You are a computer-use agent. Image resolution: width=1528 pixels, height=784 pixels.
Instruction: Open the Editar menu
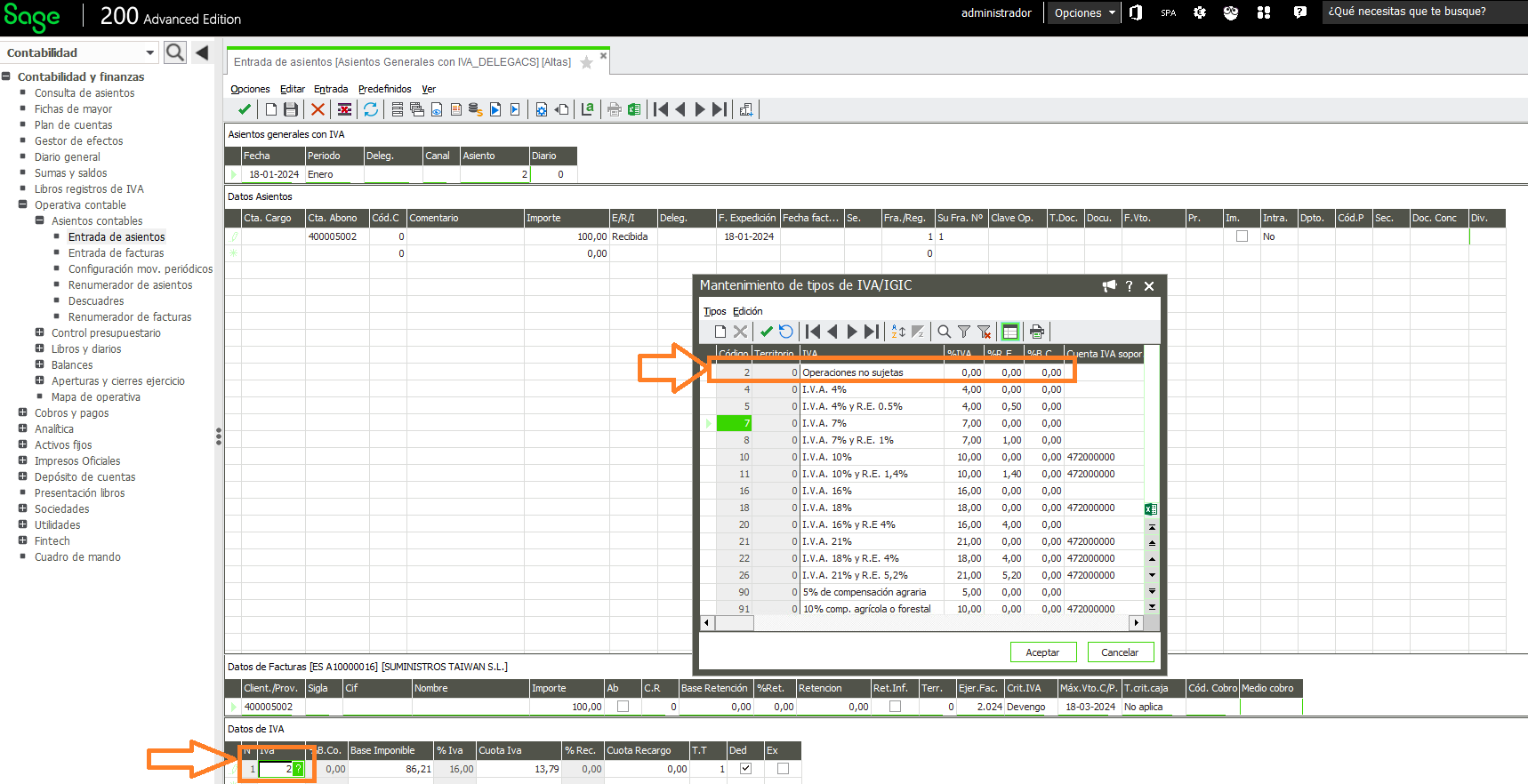point(293,89)
